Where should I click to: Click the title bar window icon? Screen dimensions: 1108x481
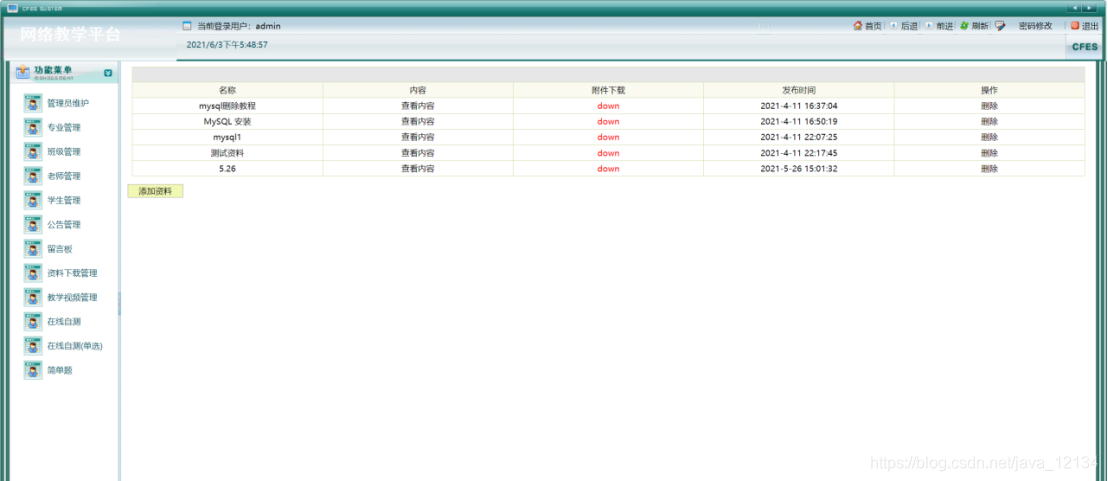pyautogui.click(x=13, y=8)
